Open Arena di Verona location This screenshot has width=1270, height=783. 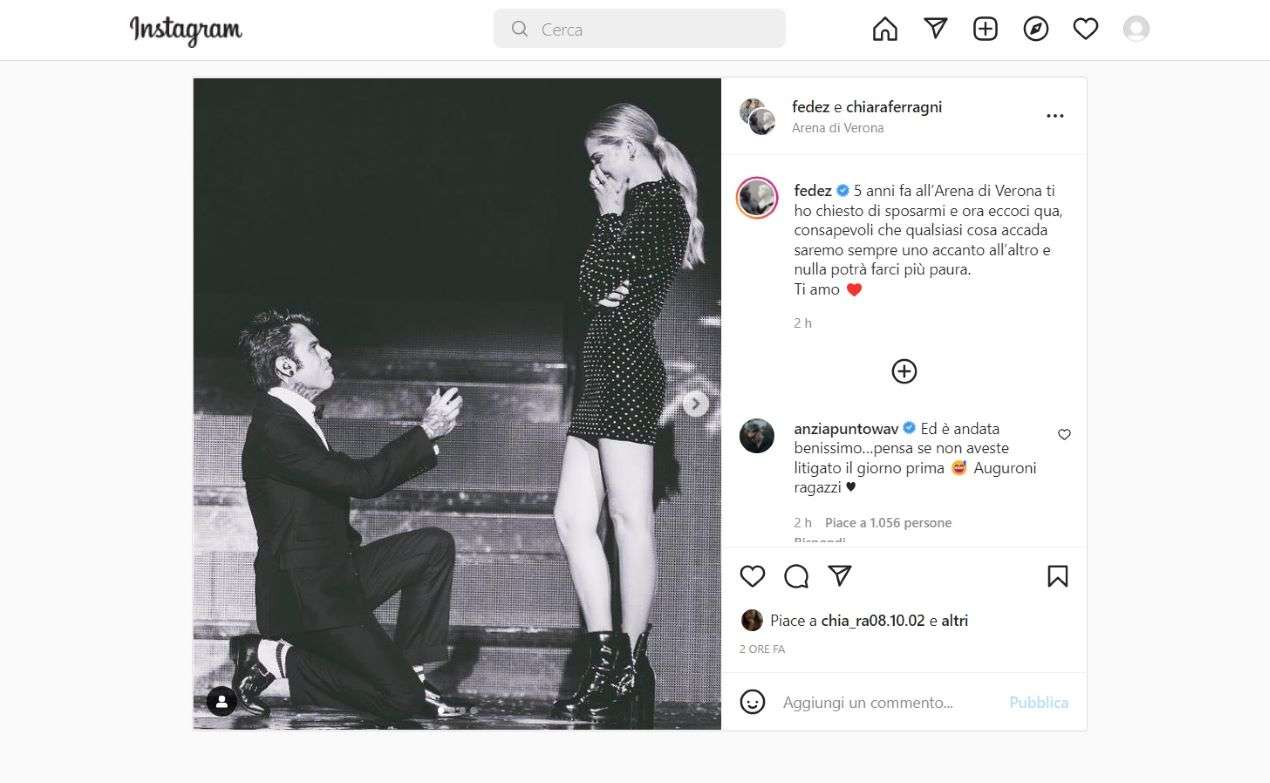tap(837, 128)
